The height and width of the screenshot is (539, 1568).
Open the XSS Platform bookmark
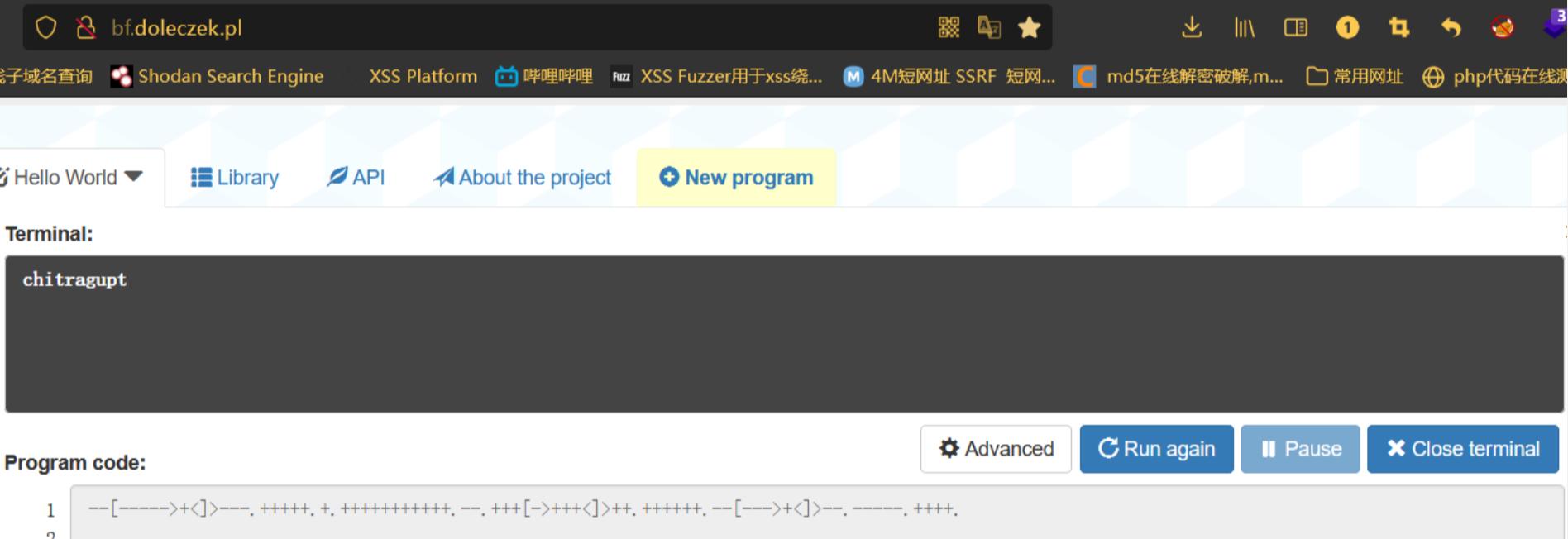(x=423, y=77)
